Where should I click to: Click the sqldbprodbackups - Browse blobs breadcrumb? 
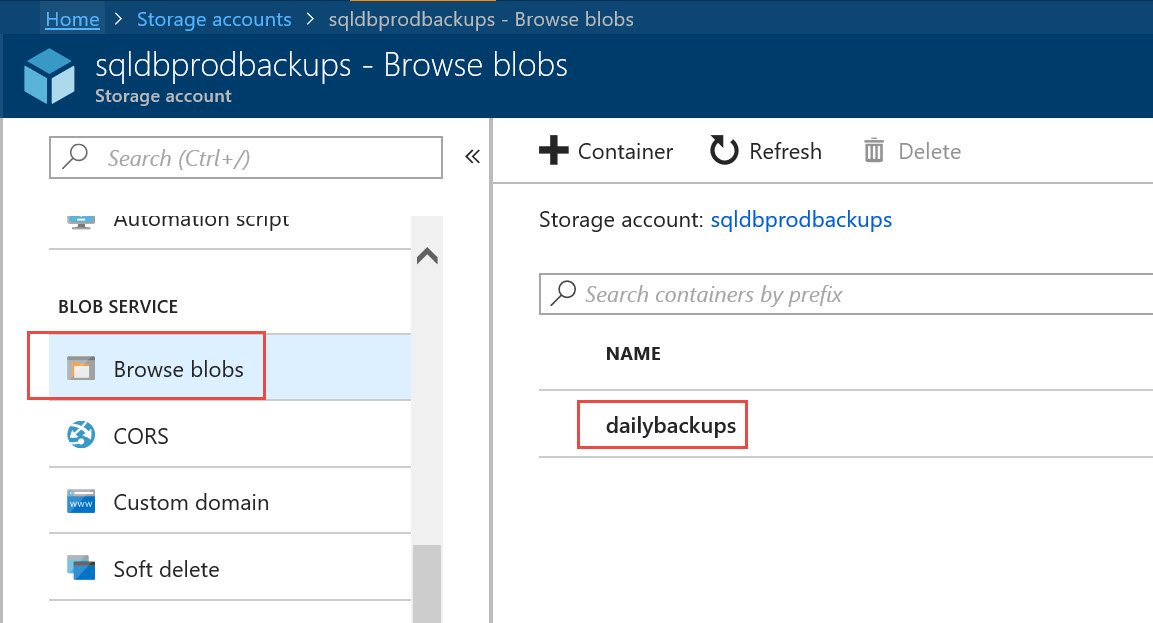point(481,19)
